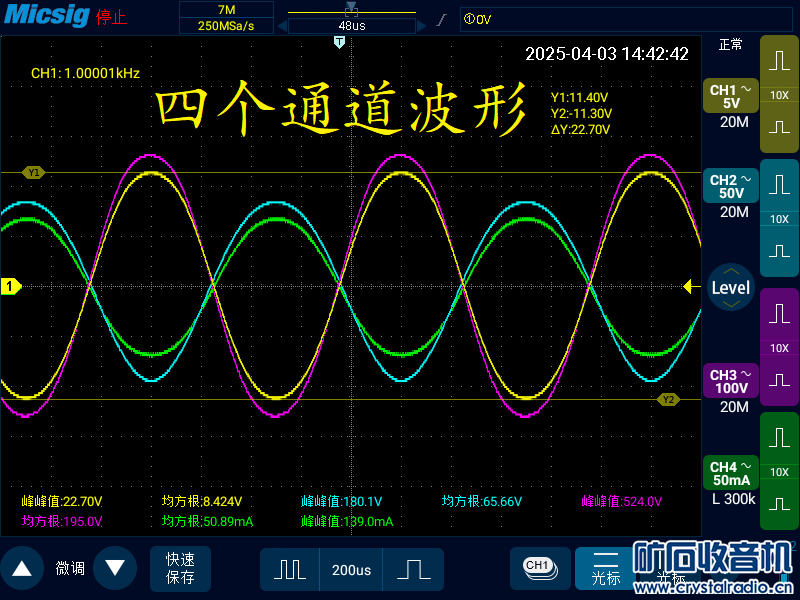The width and height of the screenshot is (800, 600).
Task: Click the multi-pulse timebase icon left of 200us
Action: tap(290, 569)
